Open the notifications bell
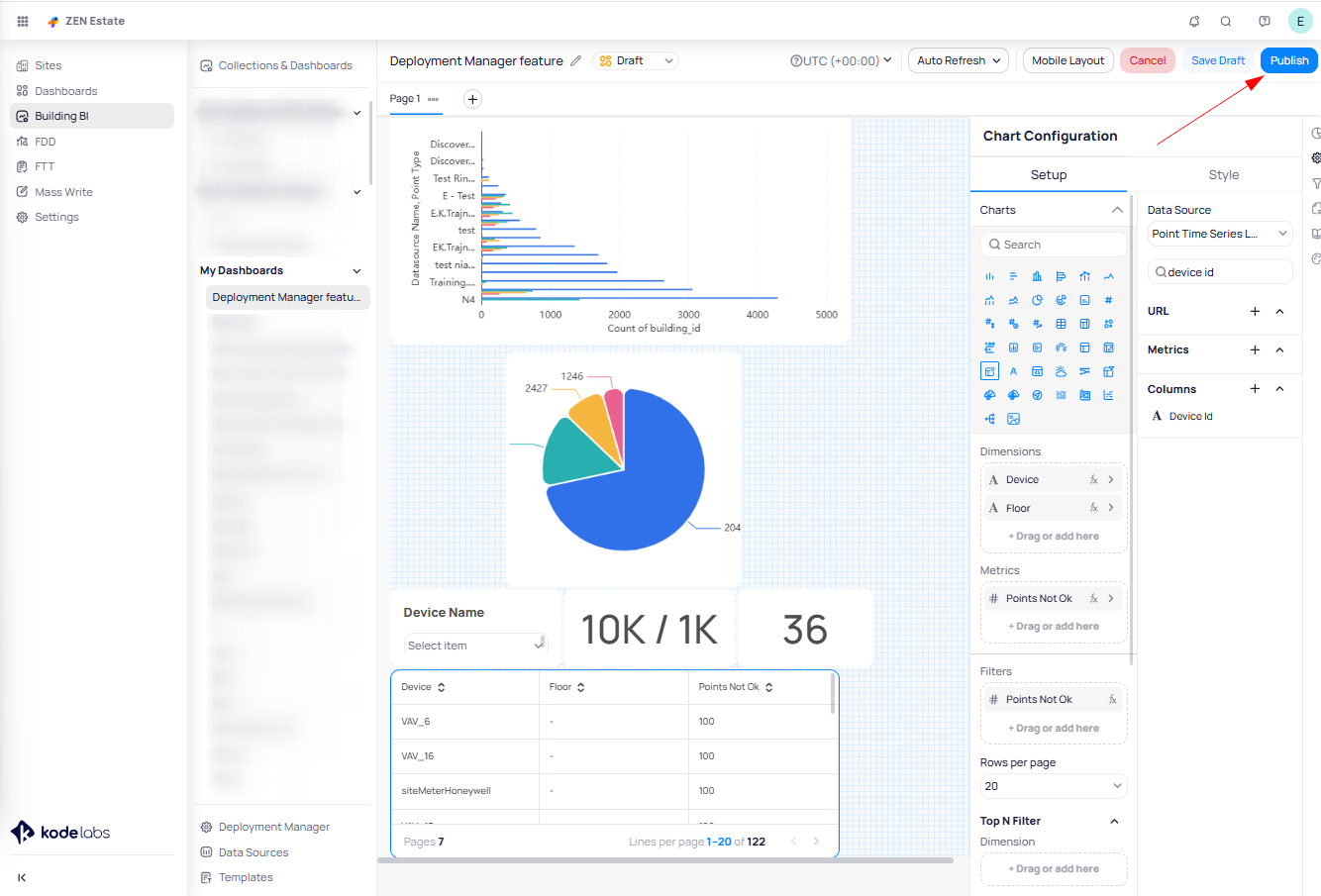Viewport: 1321px width, 896px height. point(1194,21)
